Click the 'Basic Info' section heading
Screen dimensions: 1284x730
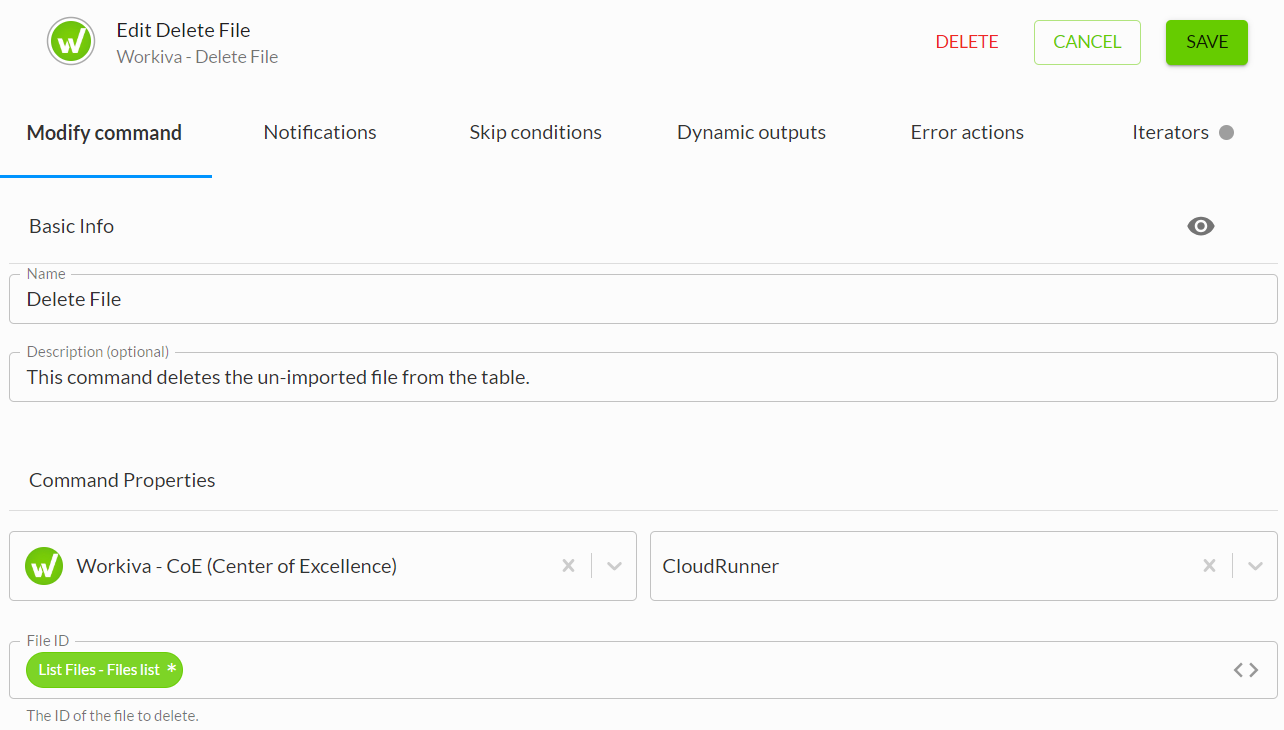(71, 226)
